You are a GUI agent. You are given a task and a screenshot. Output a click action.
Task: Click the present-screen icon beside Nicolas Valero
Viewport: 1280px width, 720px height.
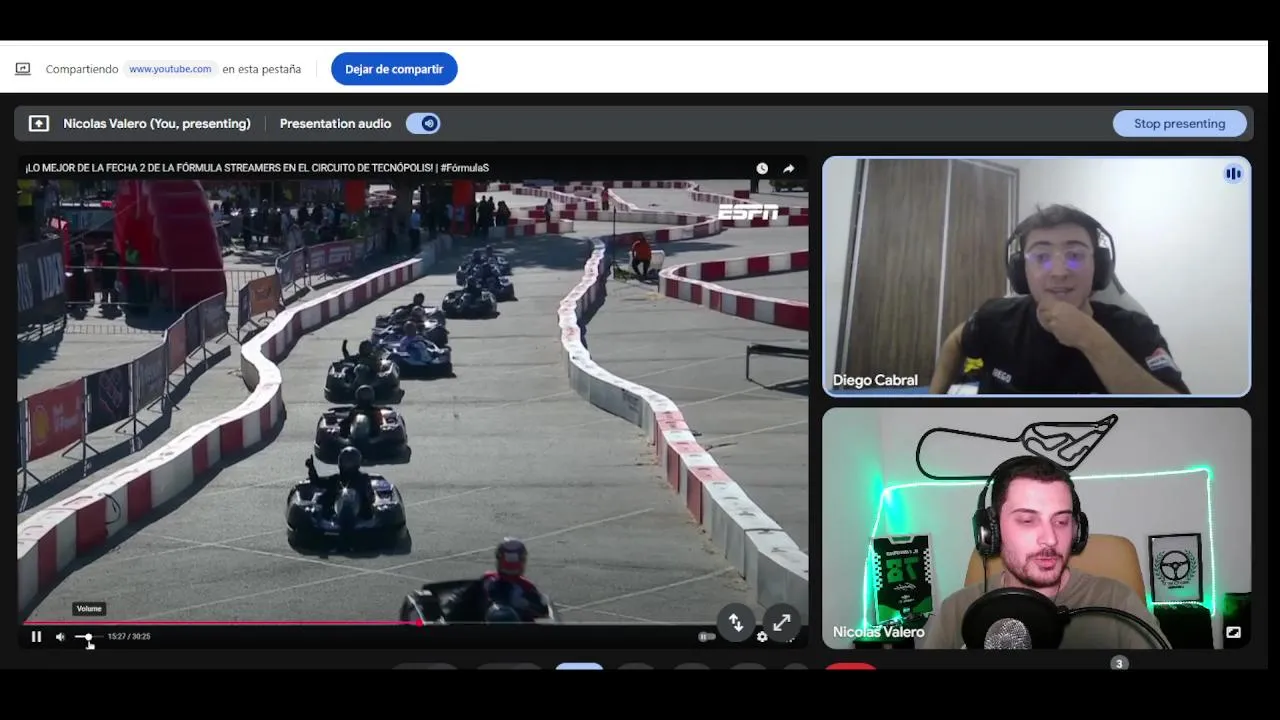[x=39, y=124]
